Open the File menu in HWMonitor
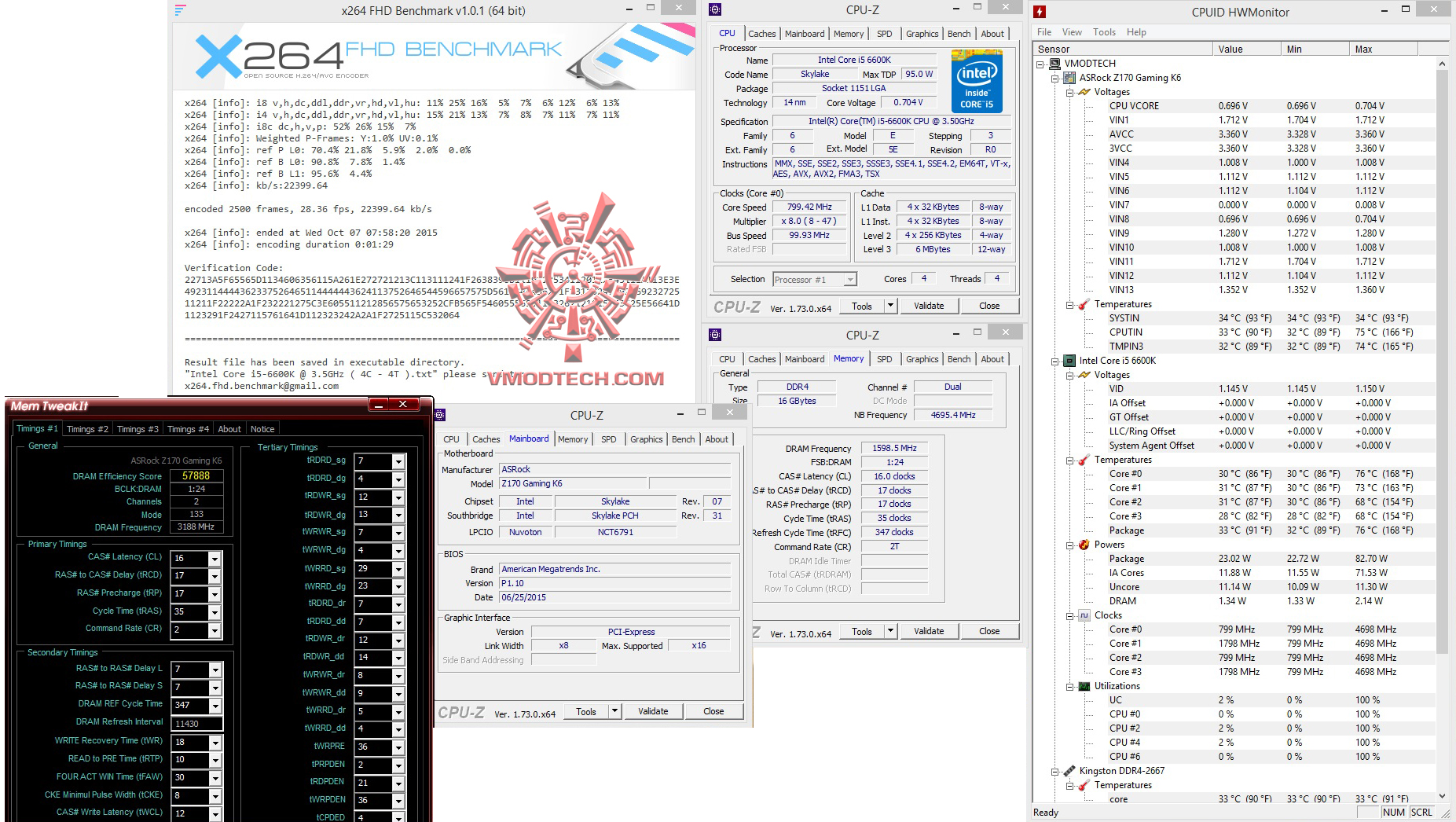The width and height of the screenshot is (1456, 822). [x=1044, y=32]
